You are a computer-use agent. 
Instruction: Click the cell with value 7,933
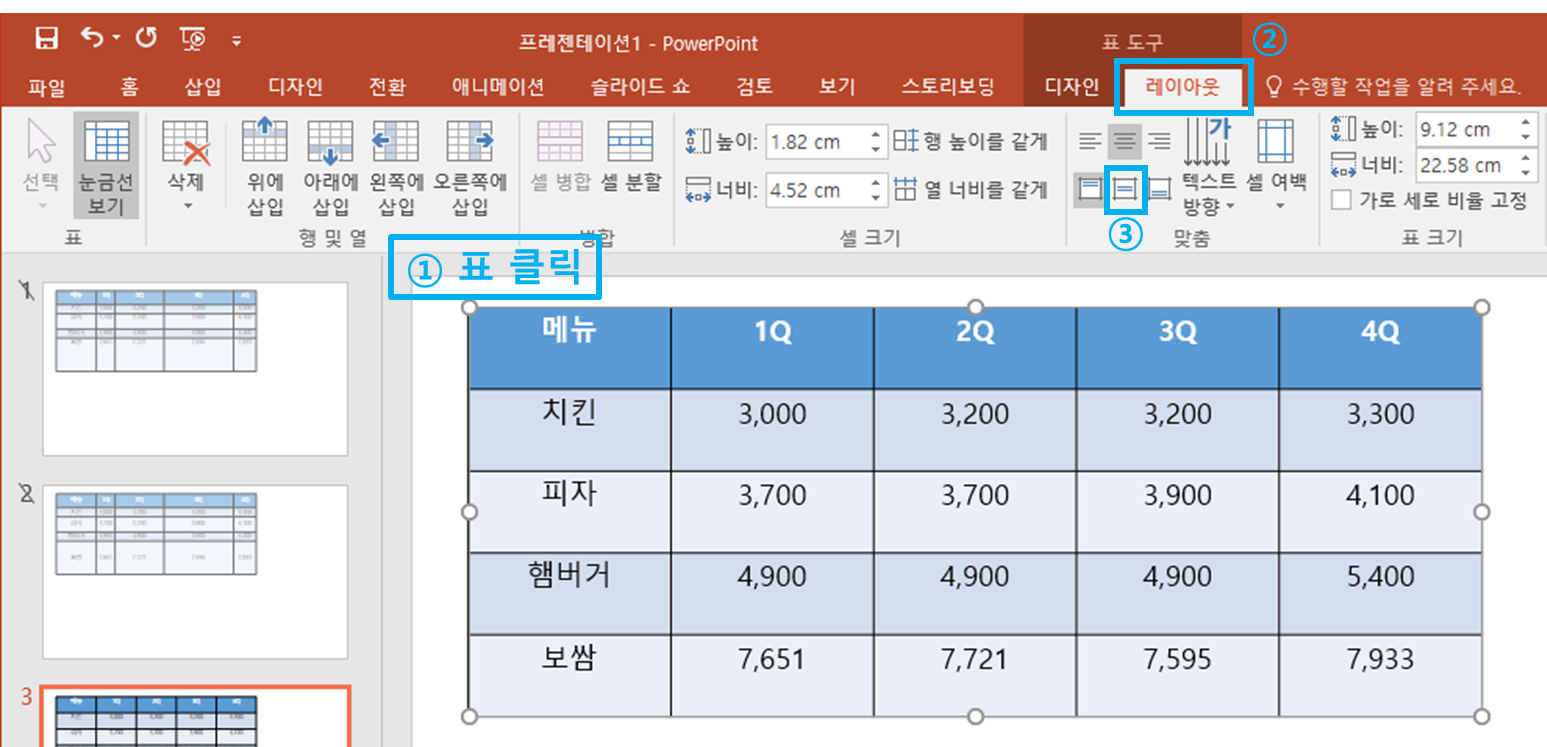point(1380,675)
